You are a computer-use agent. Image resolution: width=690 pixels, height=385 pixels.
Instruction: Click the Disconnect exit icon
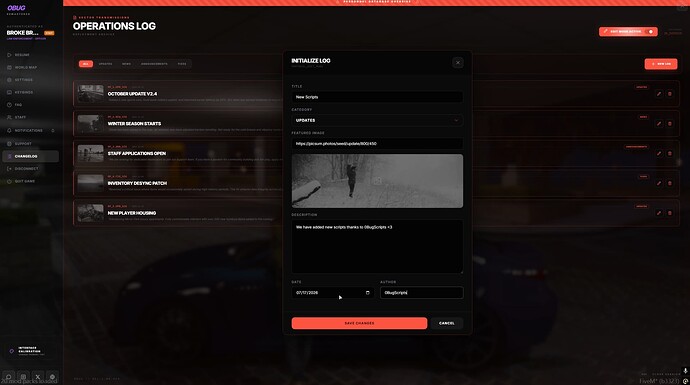[x=9, y=169]
